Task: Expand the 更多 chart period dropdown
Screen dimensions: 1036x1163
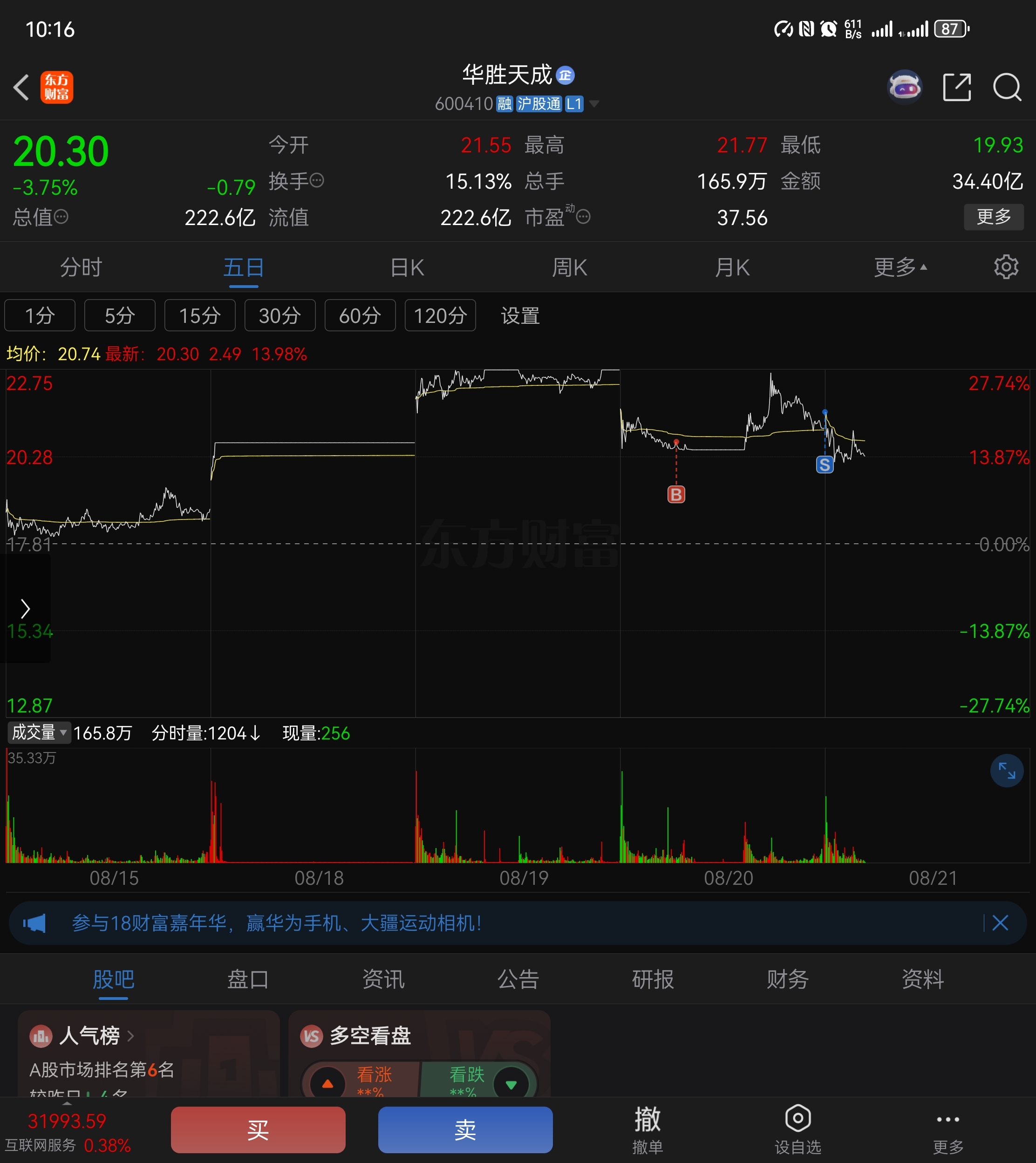Action: point(900,267)
